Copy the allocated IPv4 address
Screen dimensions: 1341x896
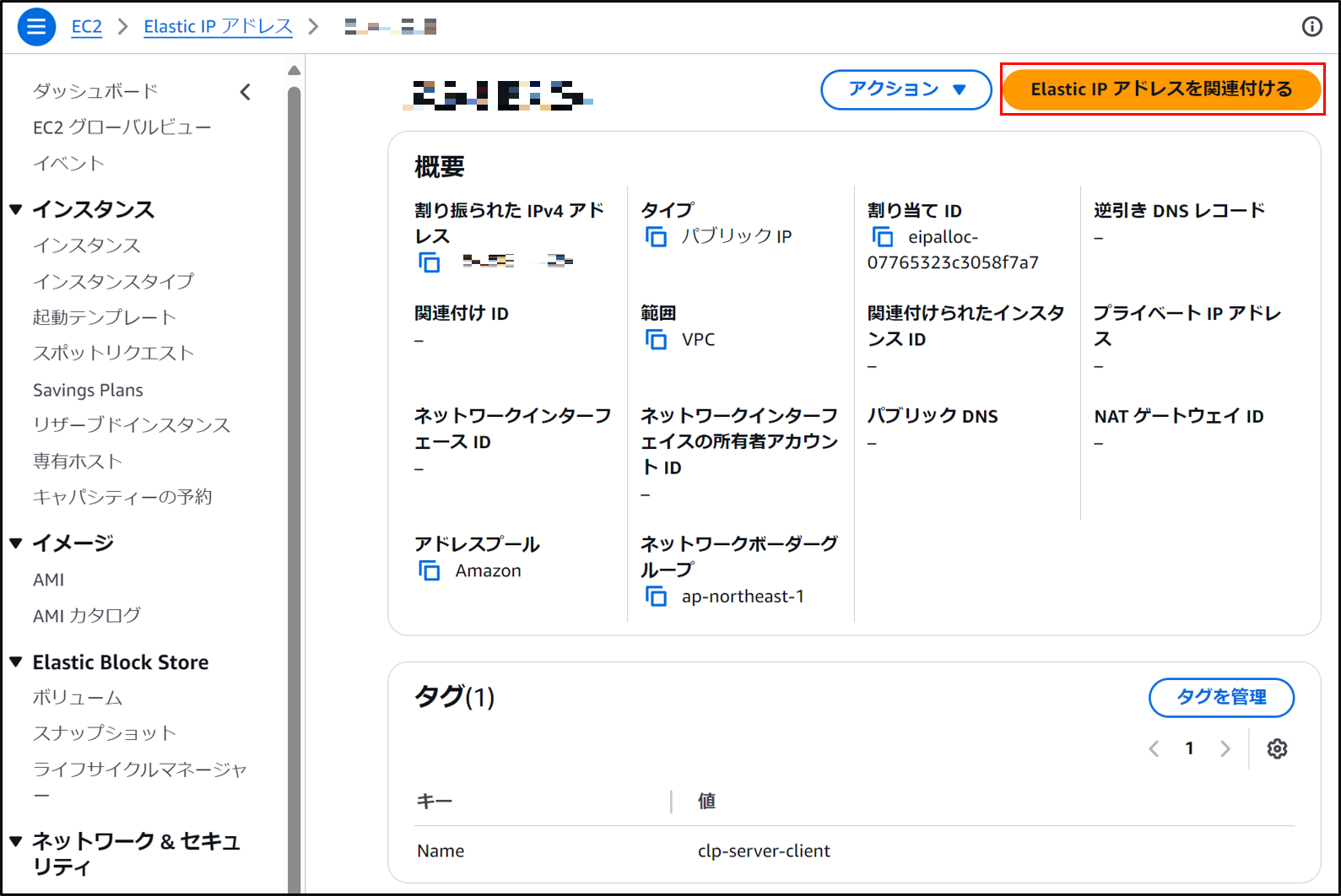430,262
